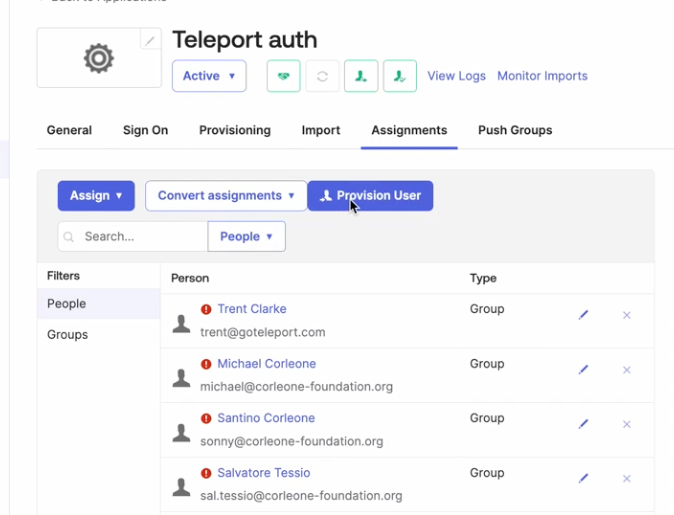Viewport: 674px width, 515px height.
Task: Open the Active status dropdown
Action: point(209,76)
